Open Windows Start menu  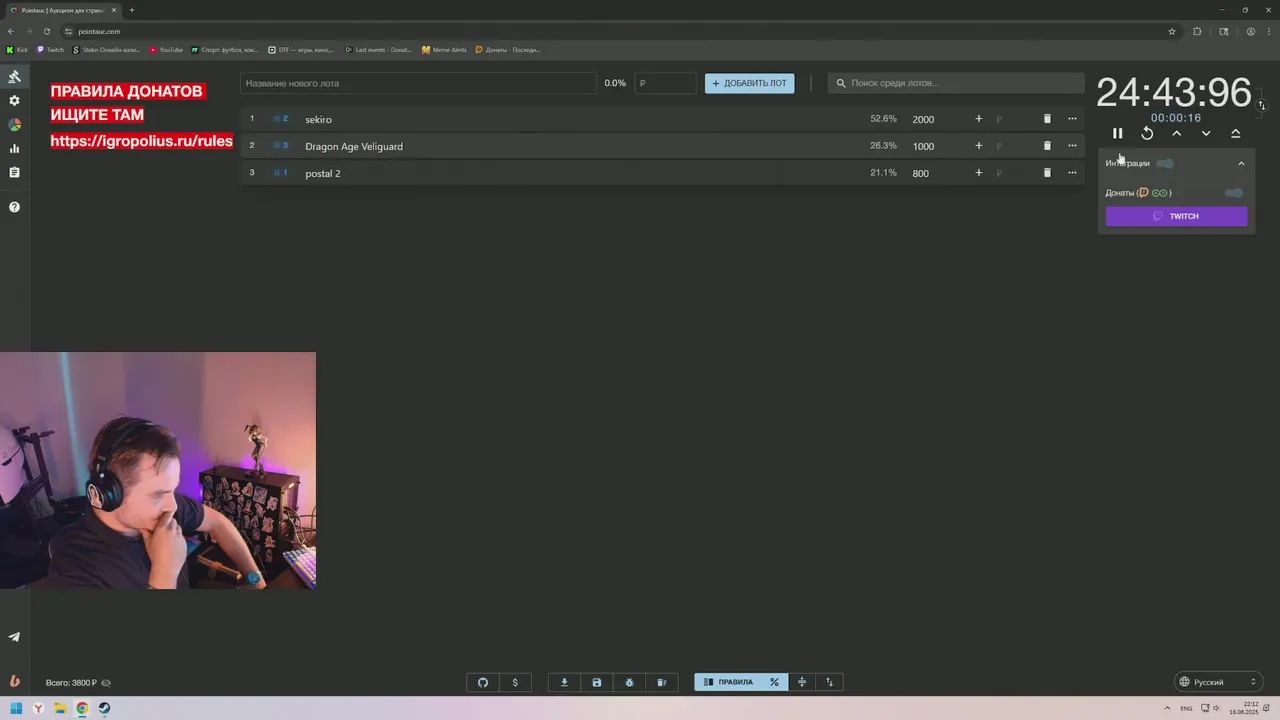(x=16, y=708)
